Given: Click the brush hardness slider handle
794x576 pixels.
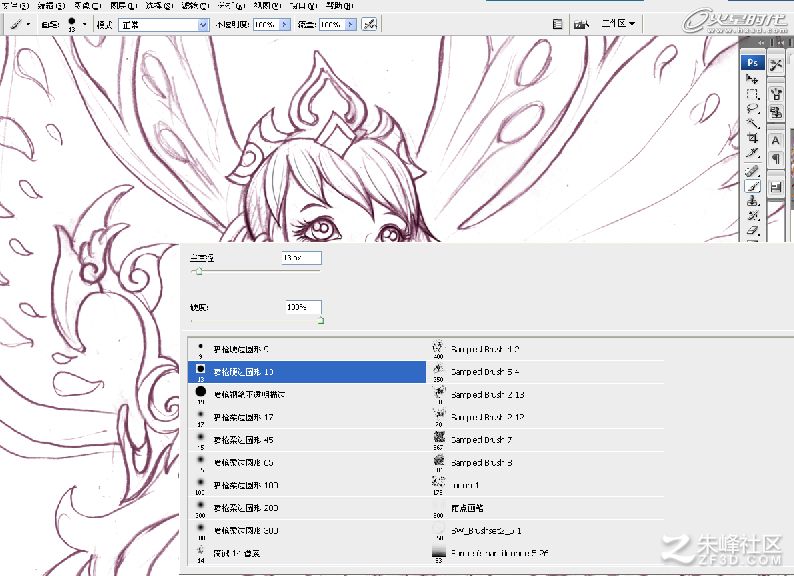Looking at the screenshot, I should pos(321,320).
